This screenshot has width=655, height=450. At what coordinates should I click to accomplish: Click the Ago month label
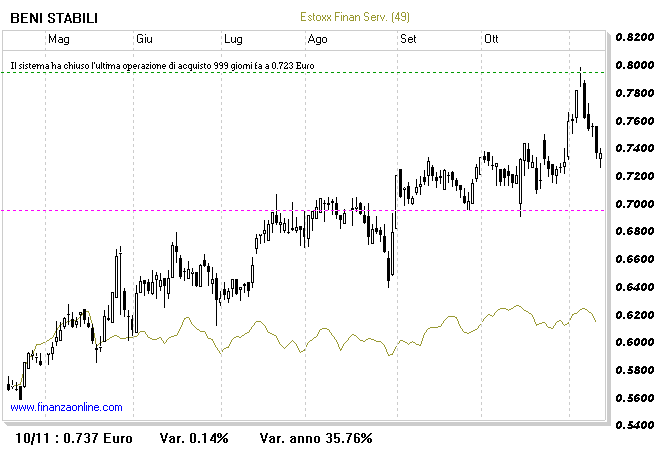(x=317, y=39)
